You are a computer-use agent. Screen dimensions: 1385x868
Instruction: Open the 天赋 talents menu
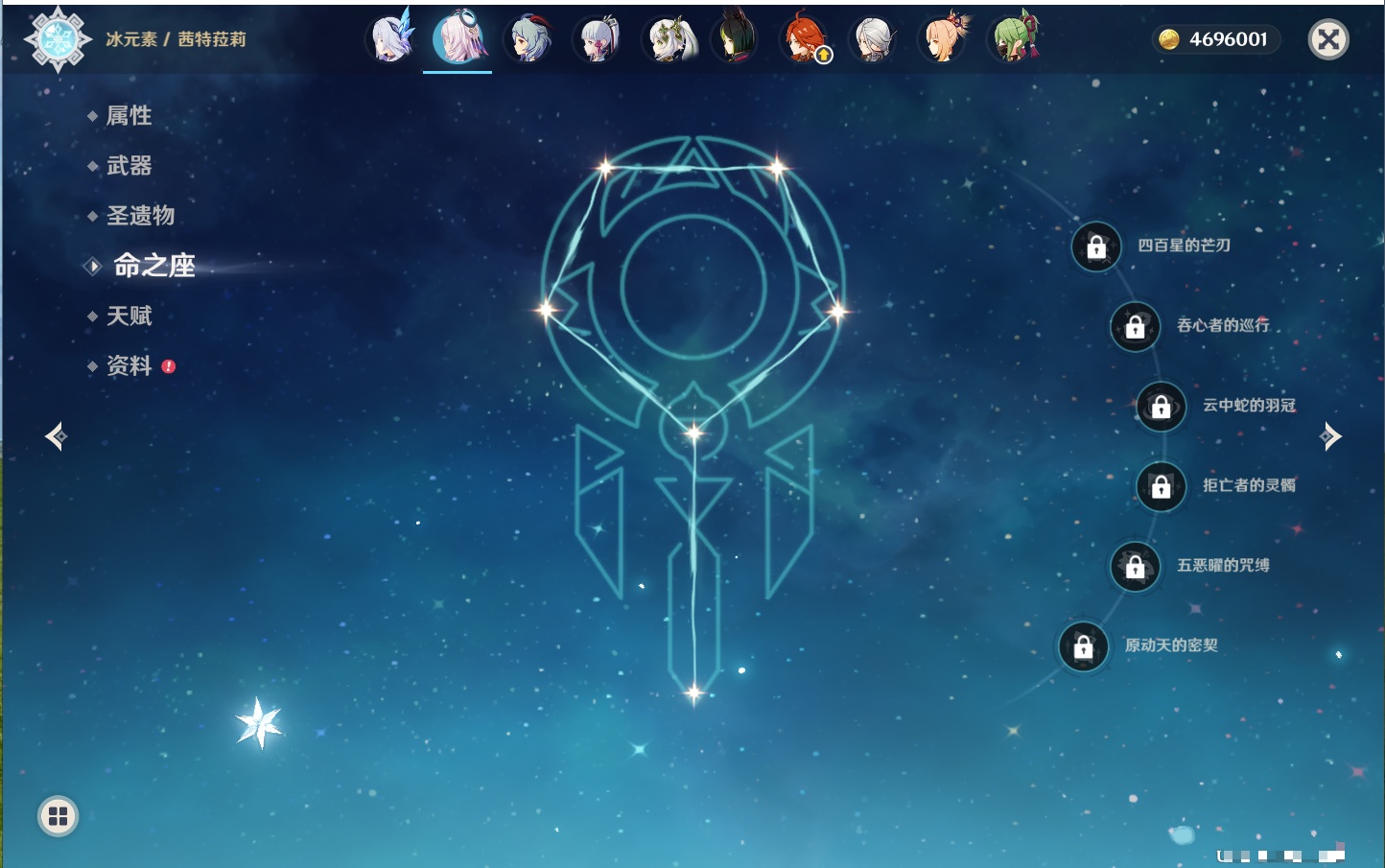(129, 316)
